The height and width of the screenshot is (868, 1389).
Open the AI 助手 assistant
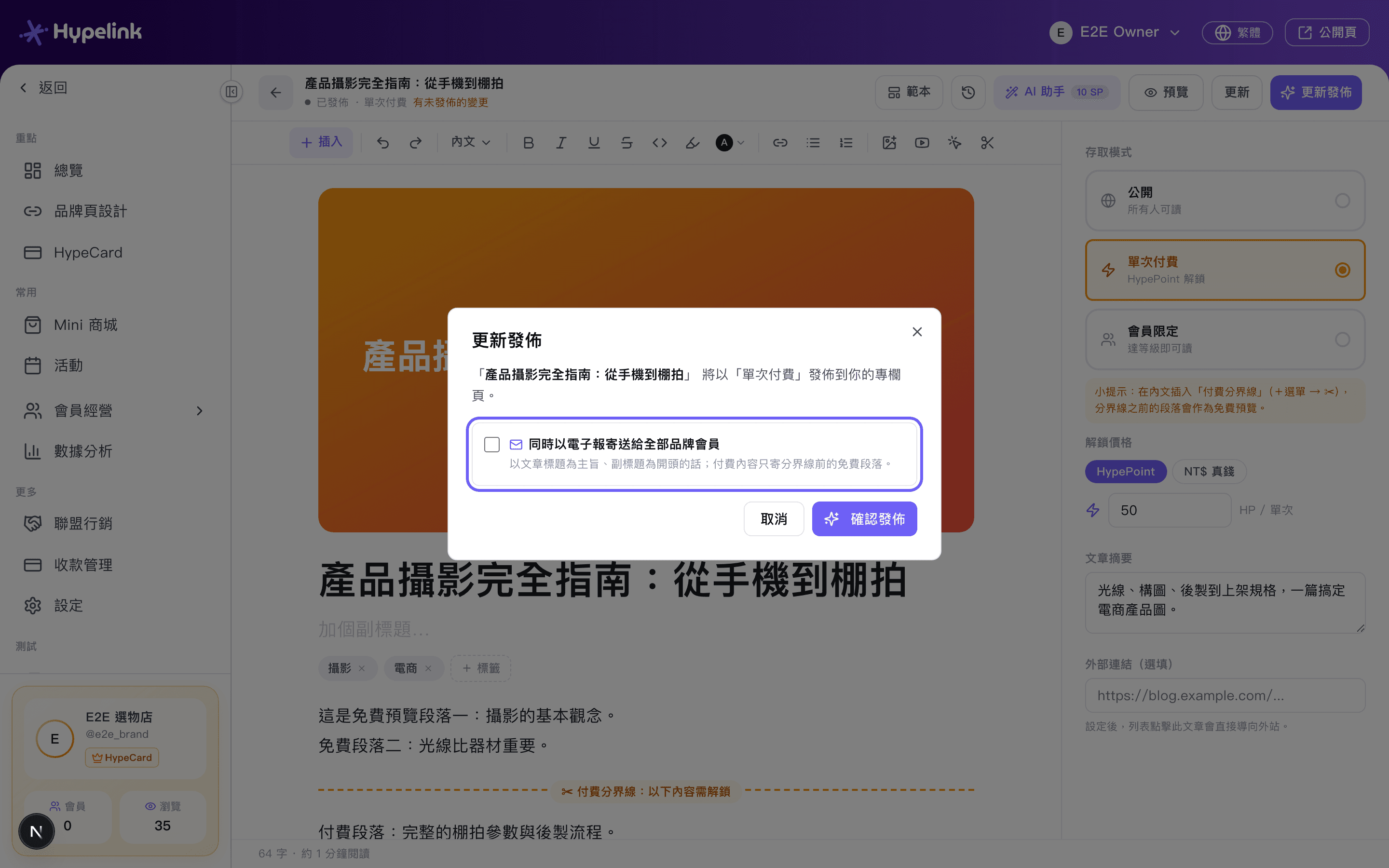(x=1057, y=93)
